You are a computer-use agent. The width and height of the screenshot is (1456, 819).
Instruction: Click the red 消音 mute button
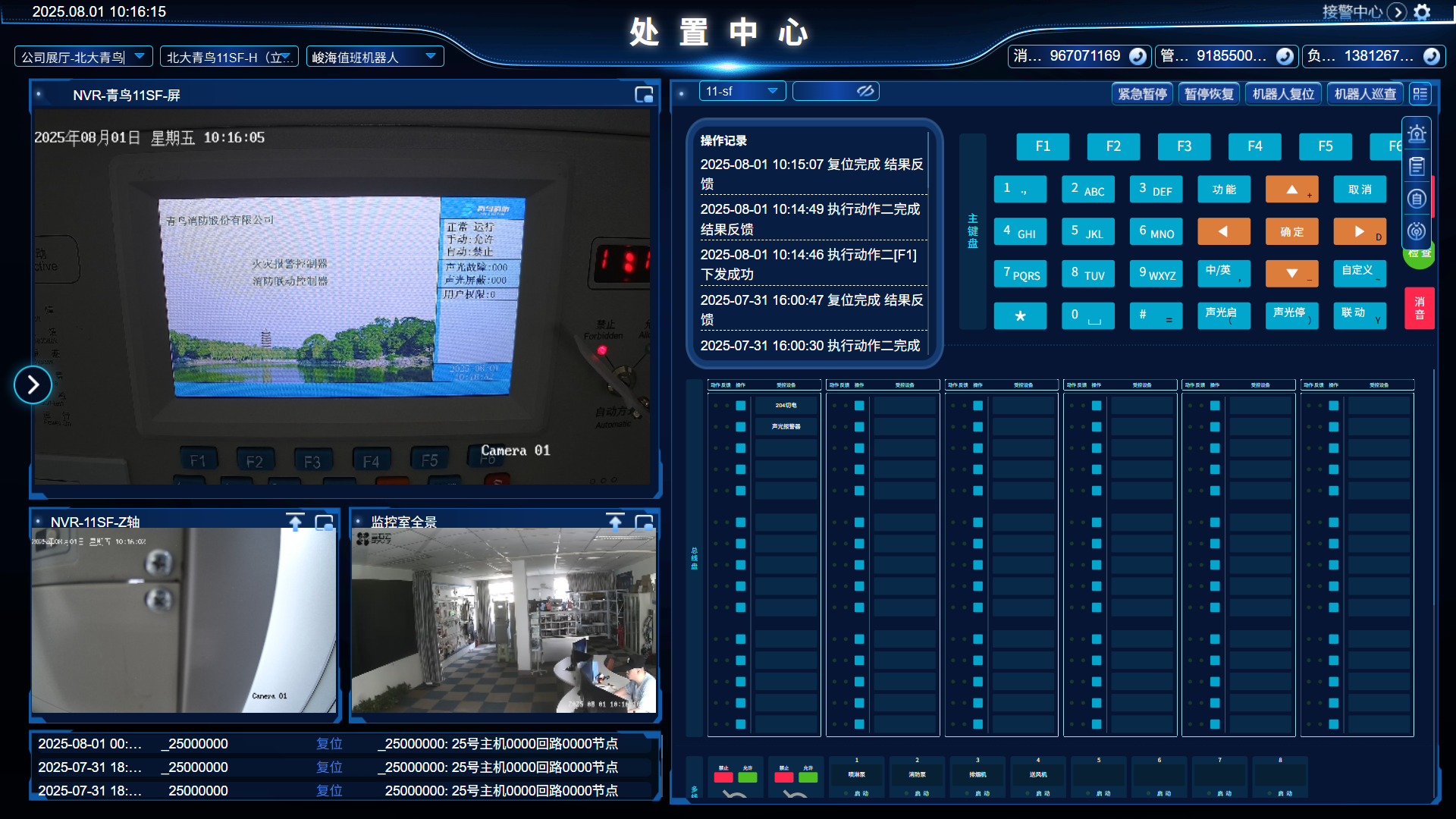1419,308
